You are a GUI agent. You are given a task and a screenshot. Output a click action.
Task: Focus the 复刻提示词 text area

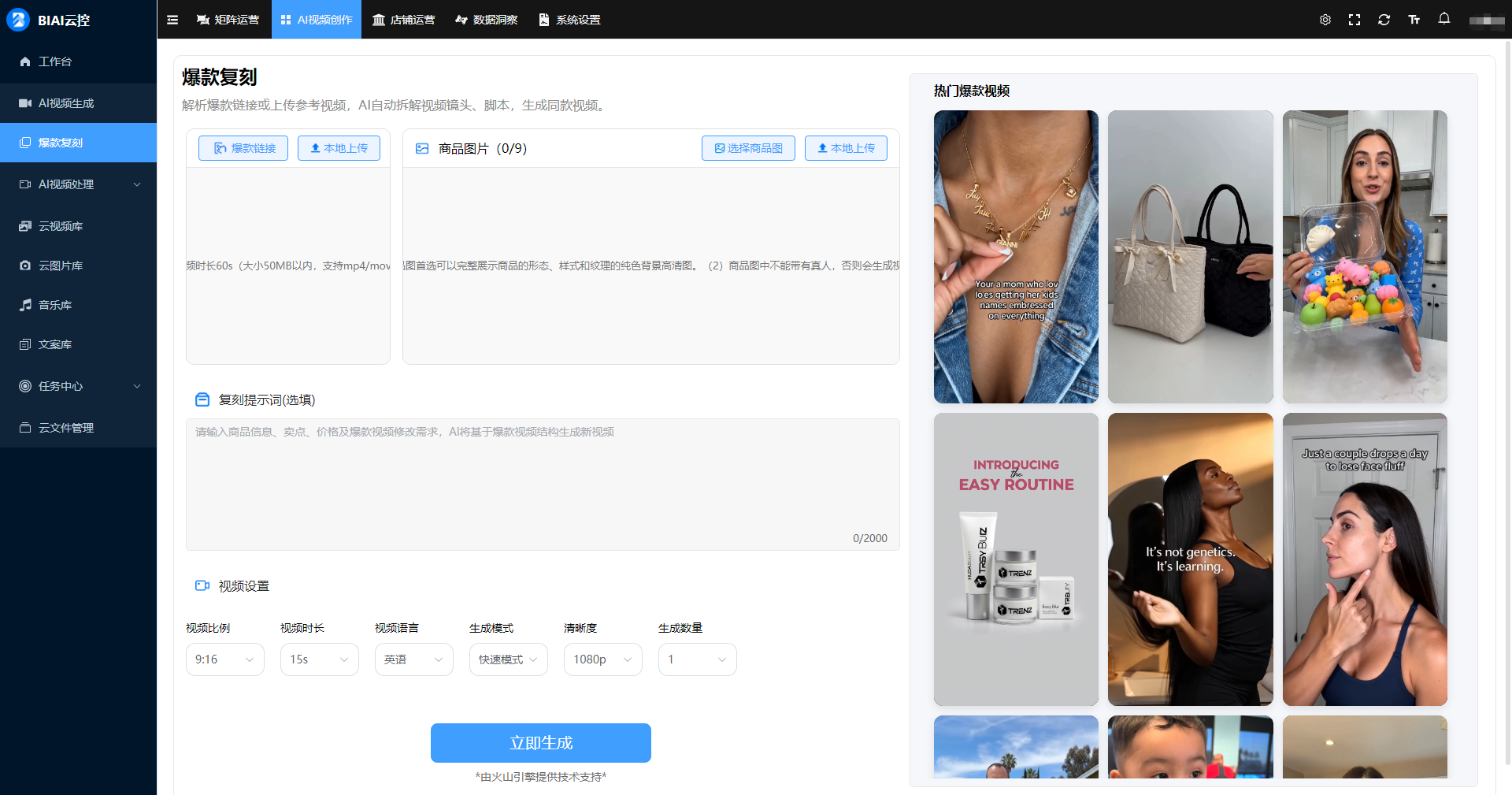click(543, 485)
